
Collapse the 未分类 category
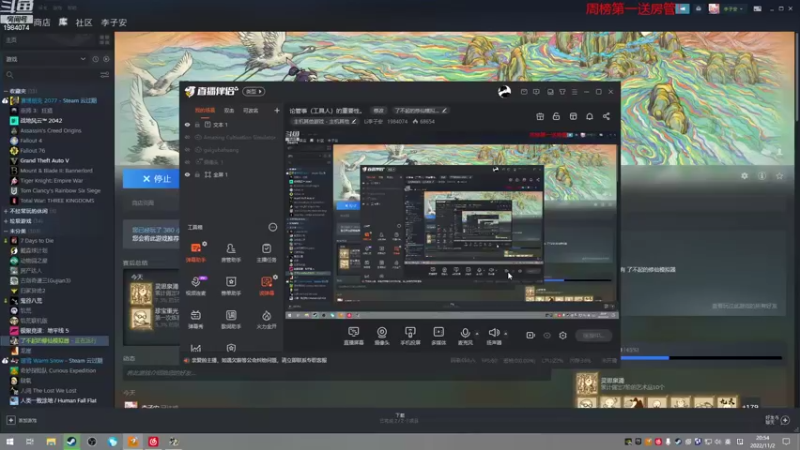click(6, 231)
